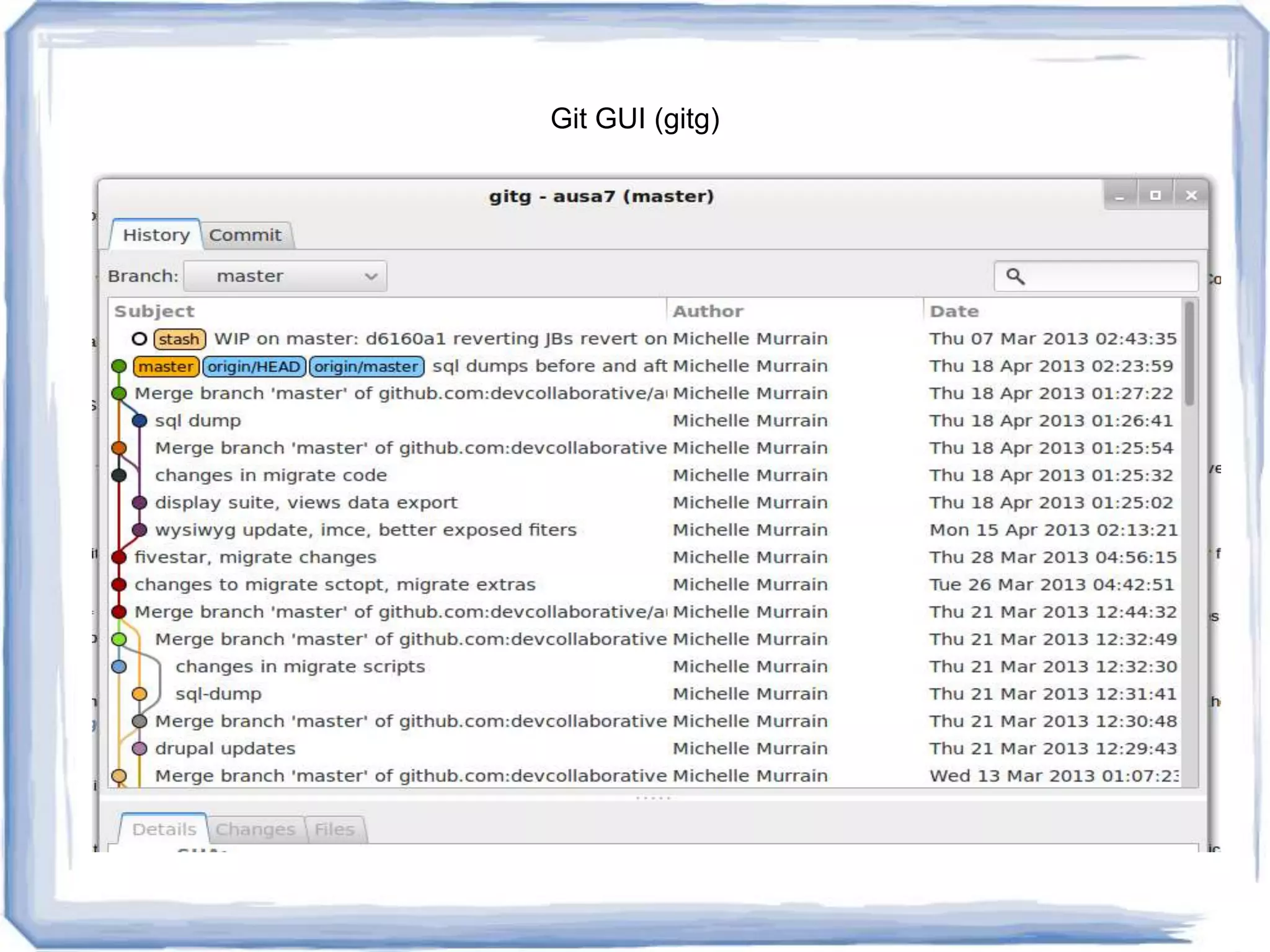Click date 'Tue 26 Mar 2013 04:42:51'
Screen dimensions: 1270x952
(1052, 584)
